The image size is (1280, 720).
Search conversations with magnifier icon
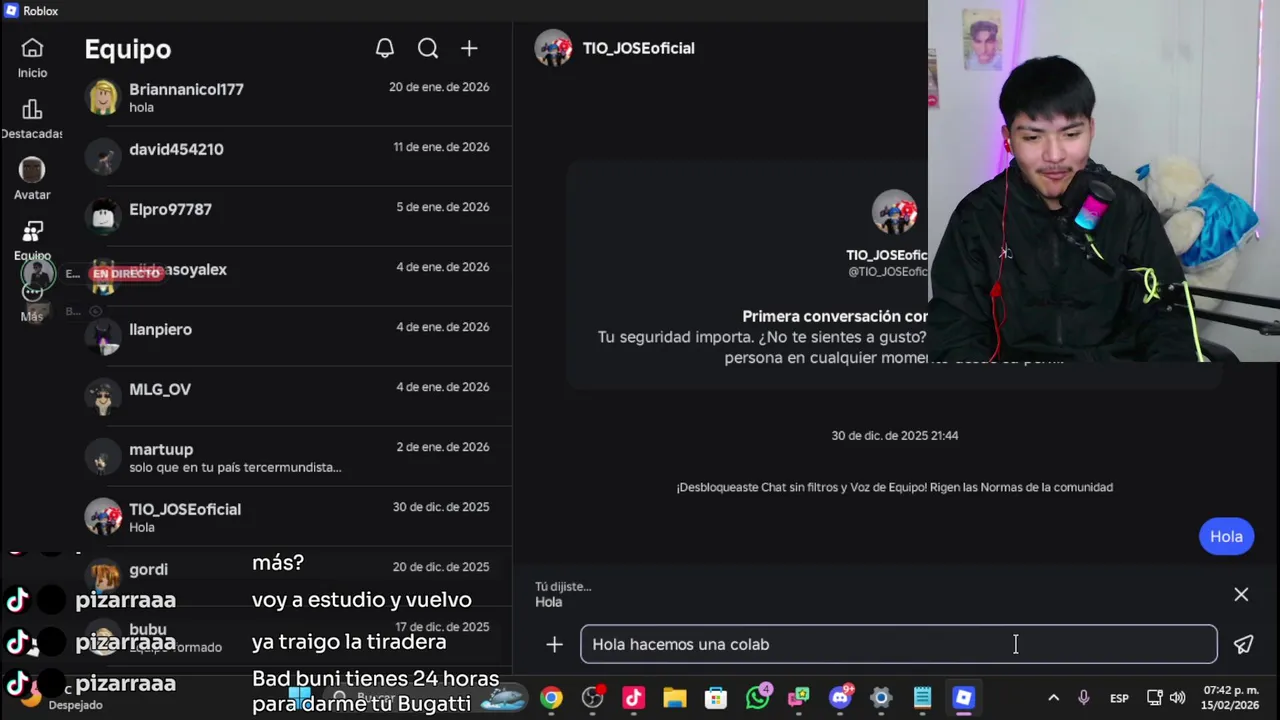point(428,48)
